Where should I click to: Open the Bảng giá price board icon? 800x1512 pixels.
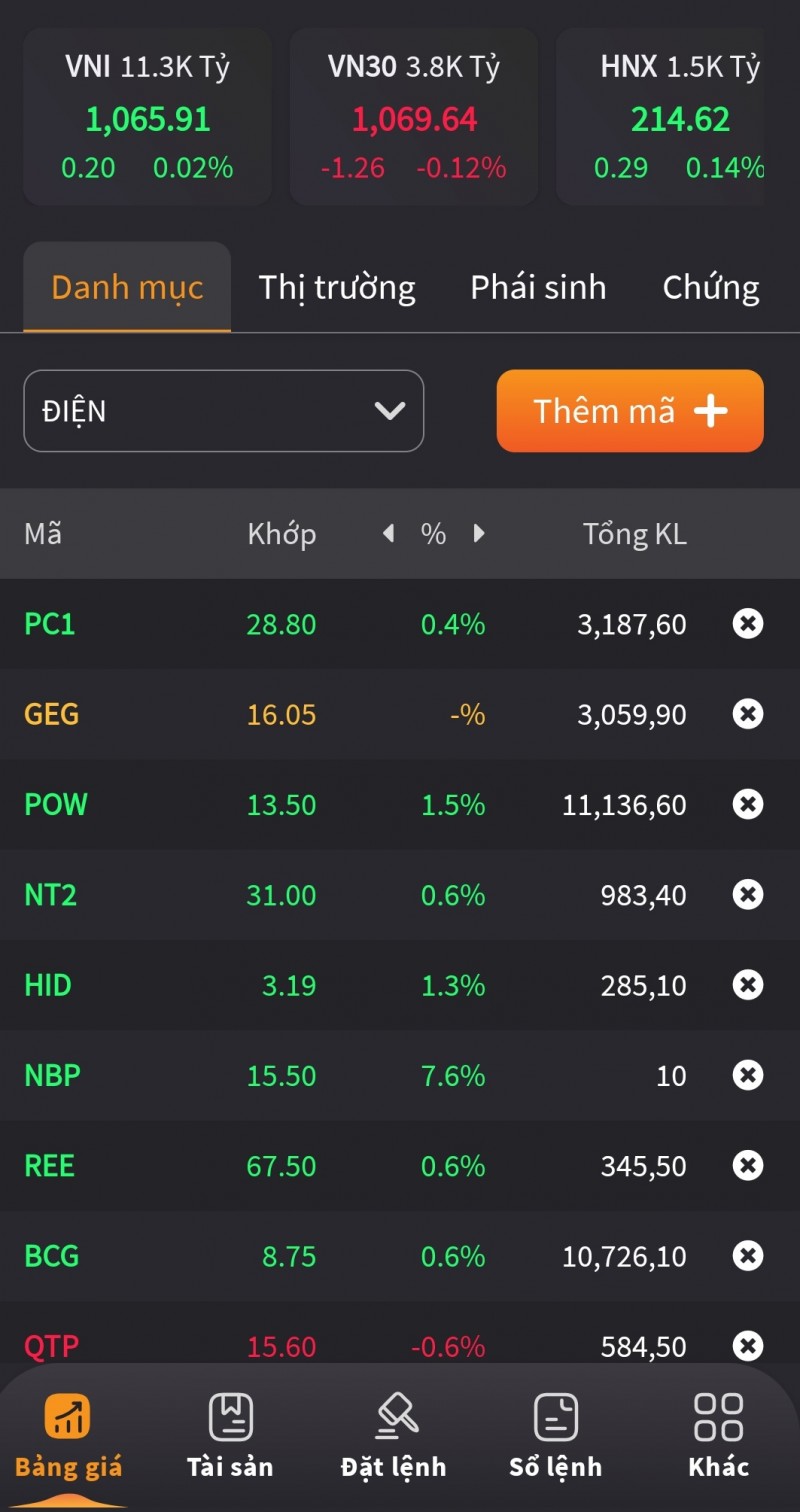click(67, 1417)
